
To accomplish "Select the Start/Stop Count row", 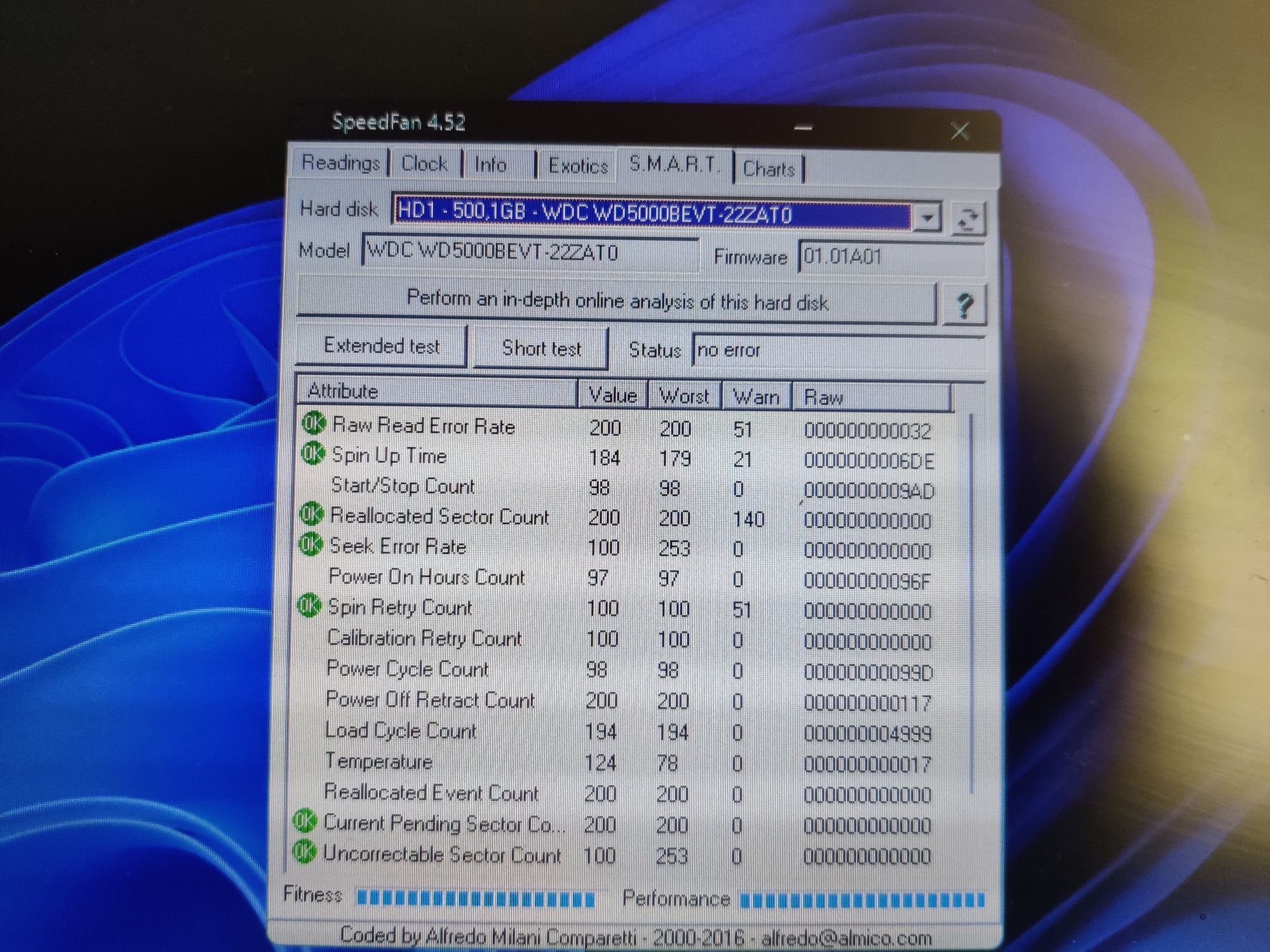I will (x=632, y=488).
